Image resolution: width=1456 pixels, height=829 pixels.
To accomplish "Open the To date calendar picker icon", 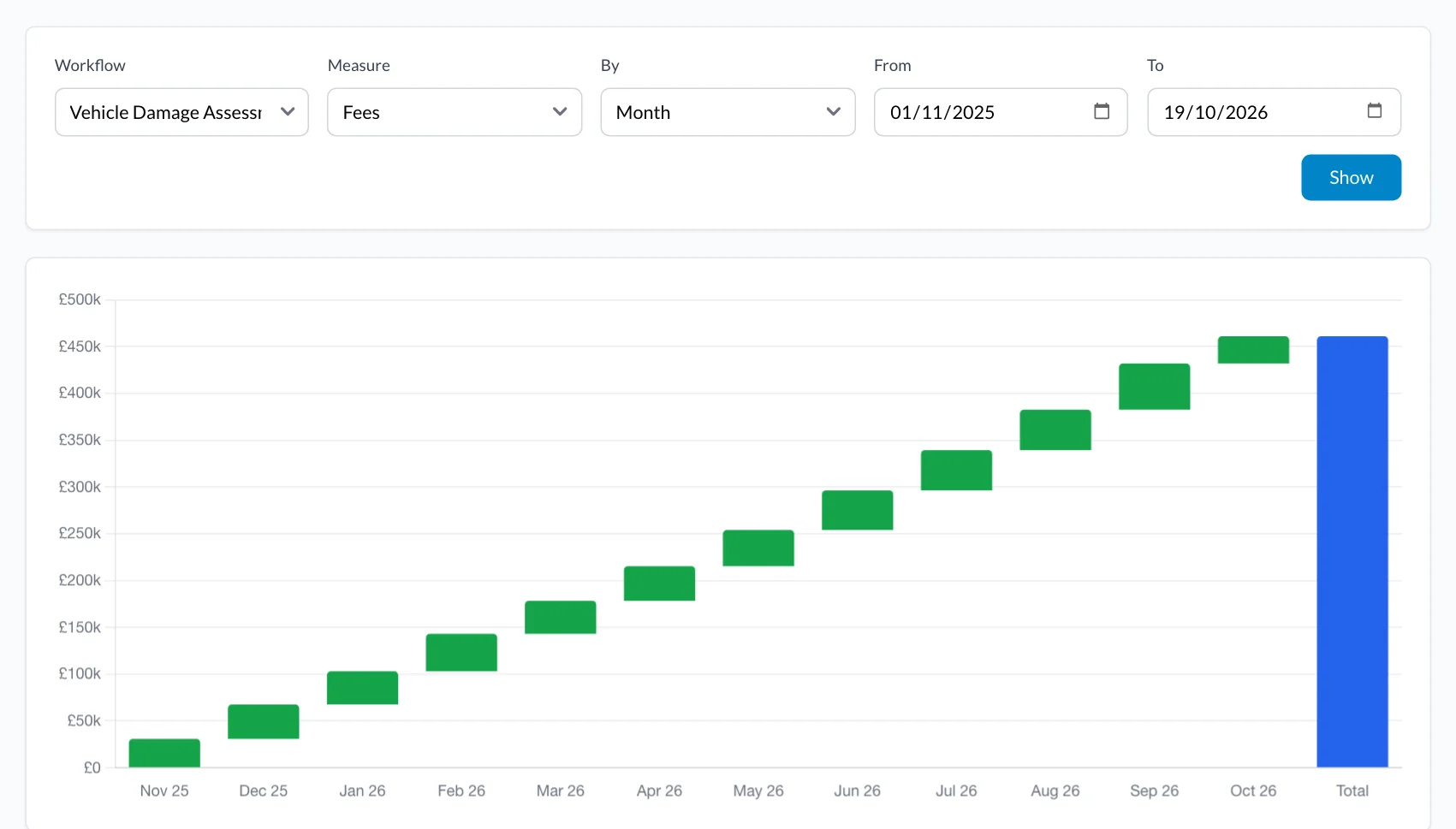I will pos(1375,111).
